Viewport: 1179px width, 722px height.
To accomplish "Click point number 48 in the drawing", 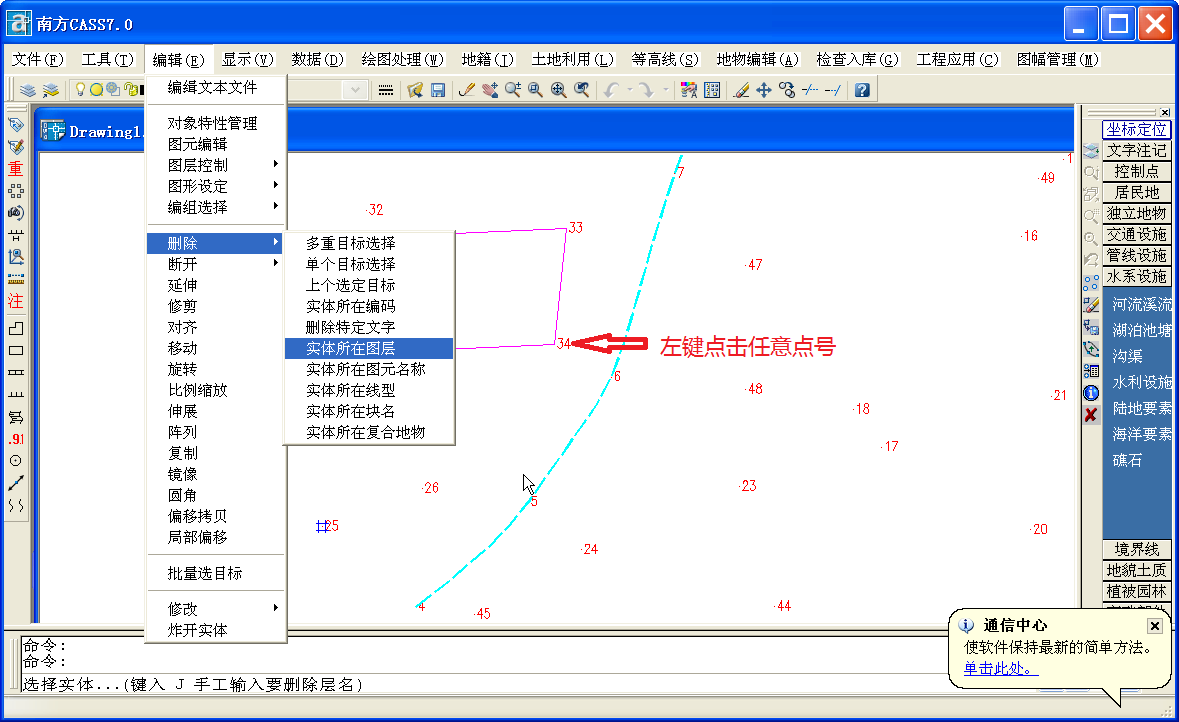I will click(x=754, y=389).
